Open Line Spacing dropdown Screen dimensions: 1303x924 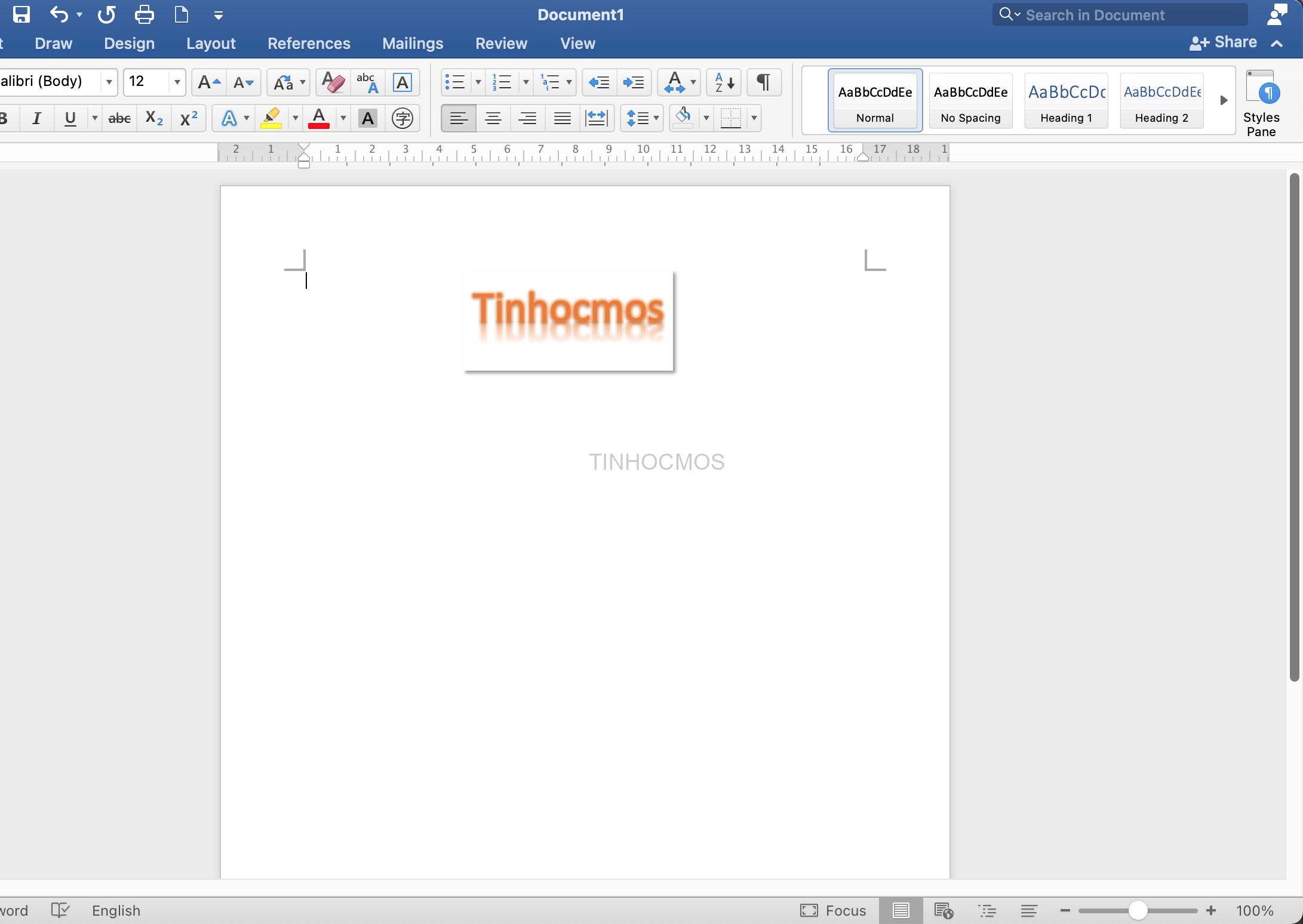642,118
